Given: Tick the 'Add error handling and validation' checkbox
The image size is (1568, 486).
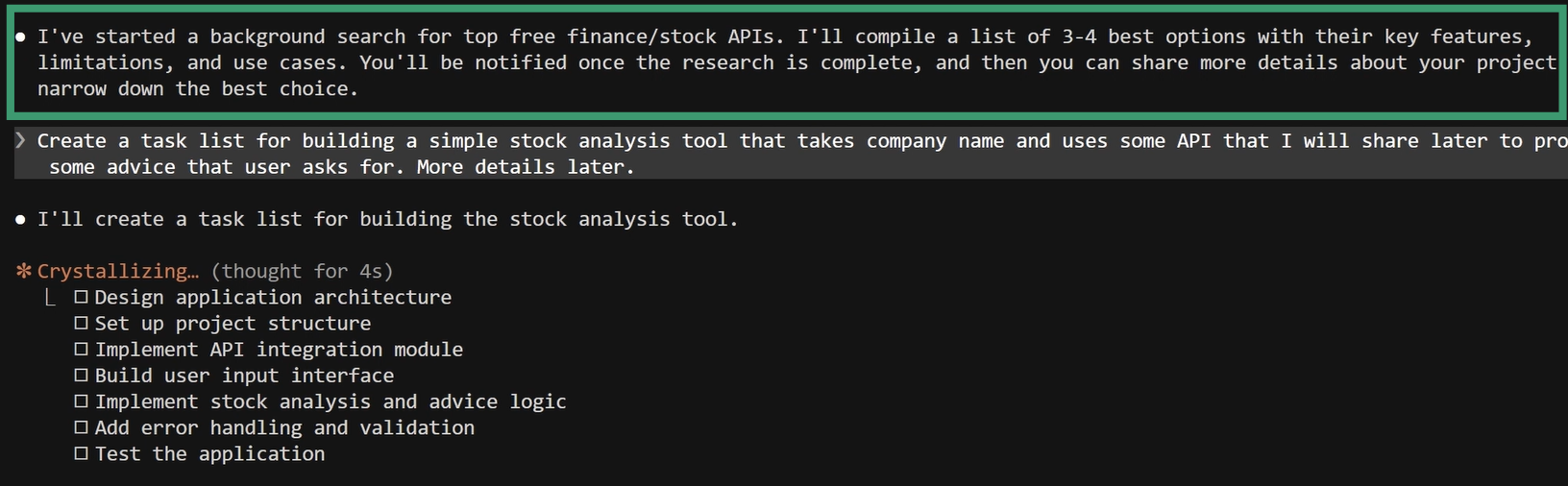Looking at the screenshot, I should pos(82,427).
